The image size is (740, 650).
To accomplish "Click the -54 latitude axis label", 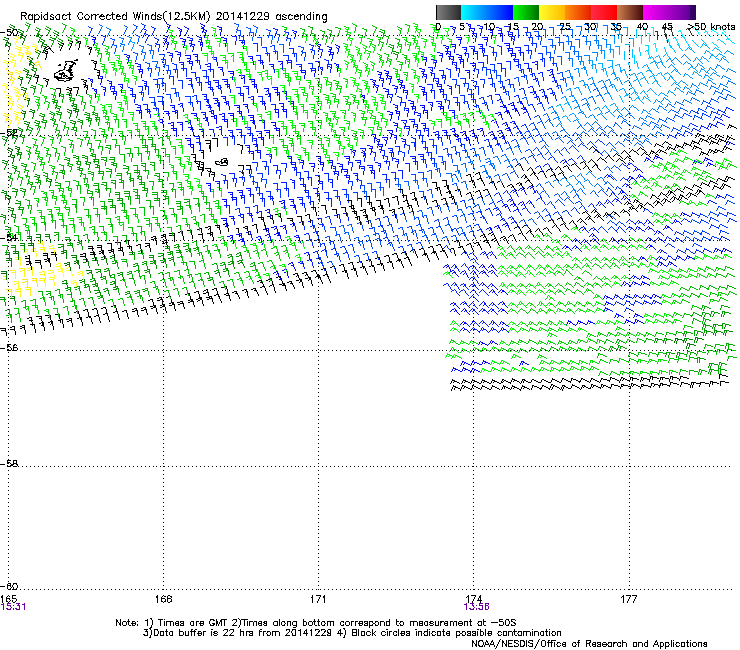I will point(8,237).
